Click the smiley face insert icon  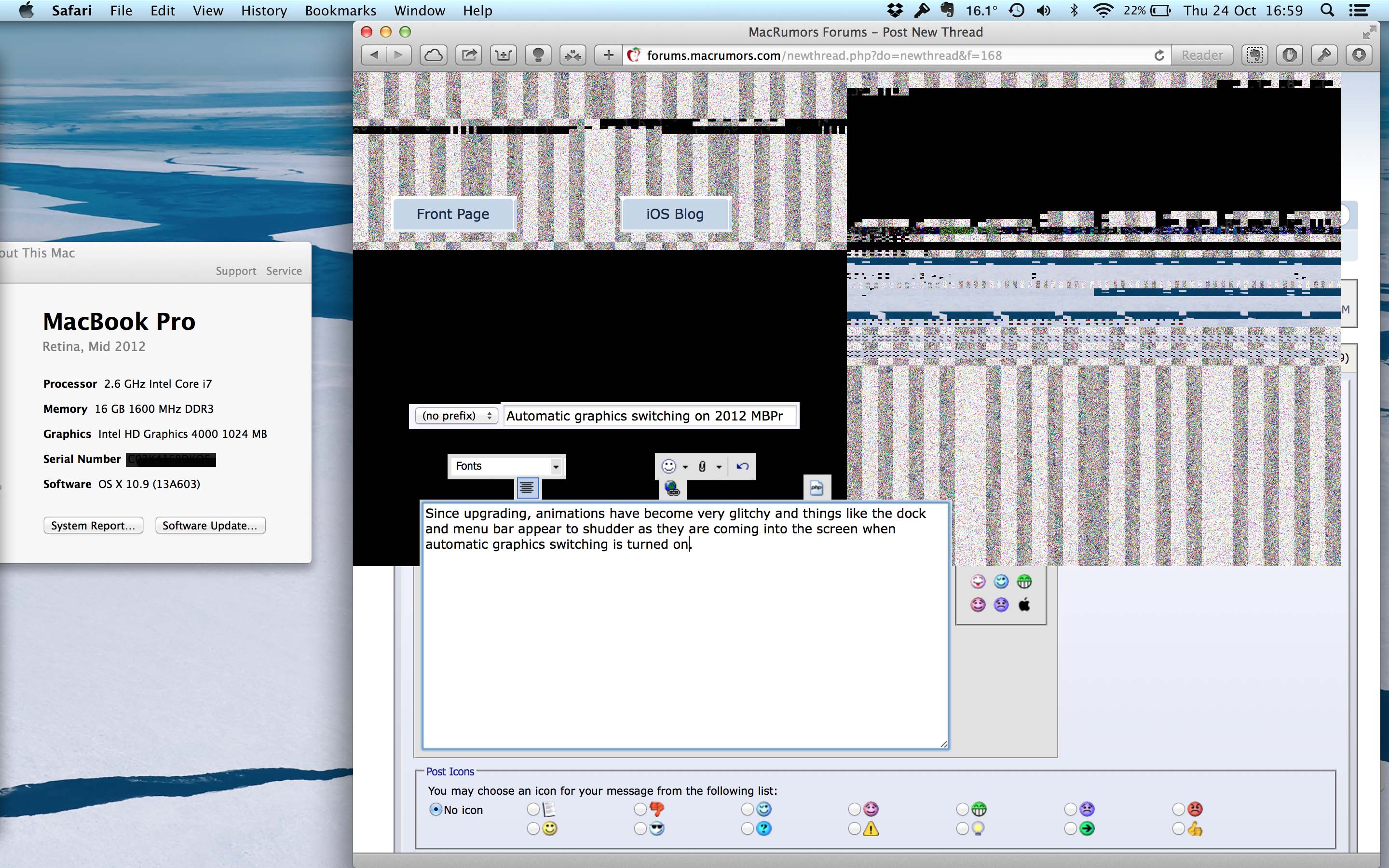tap(668, 466)
